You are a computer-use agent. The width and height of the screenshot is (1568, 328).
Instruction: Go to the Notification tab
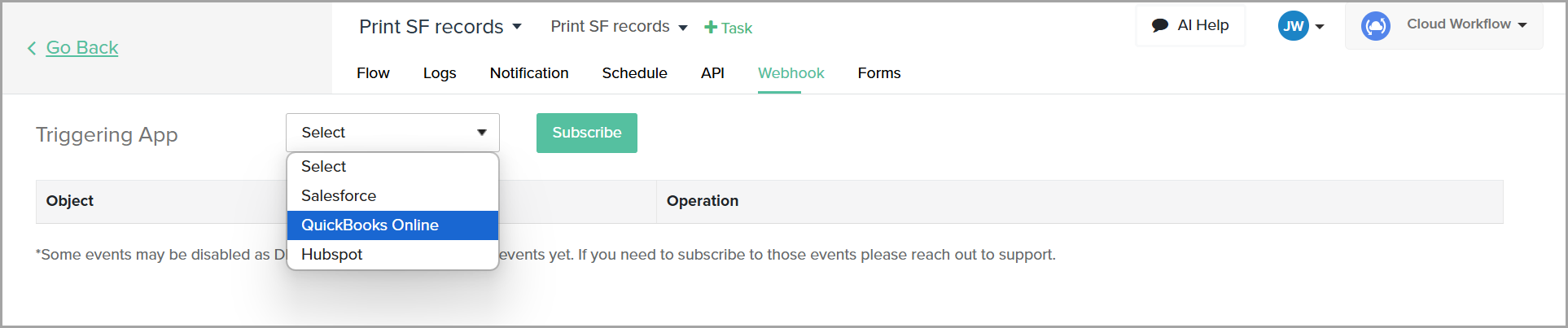click(x=529, y=73)
